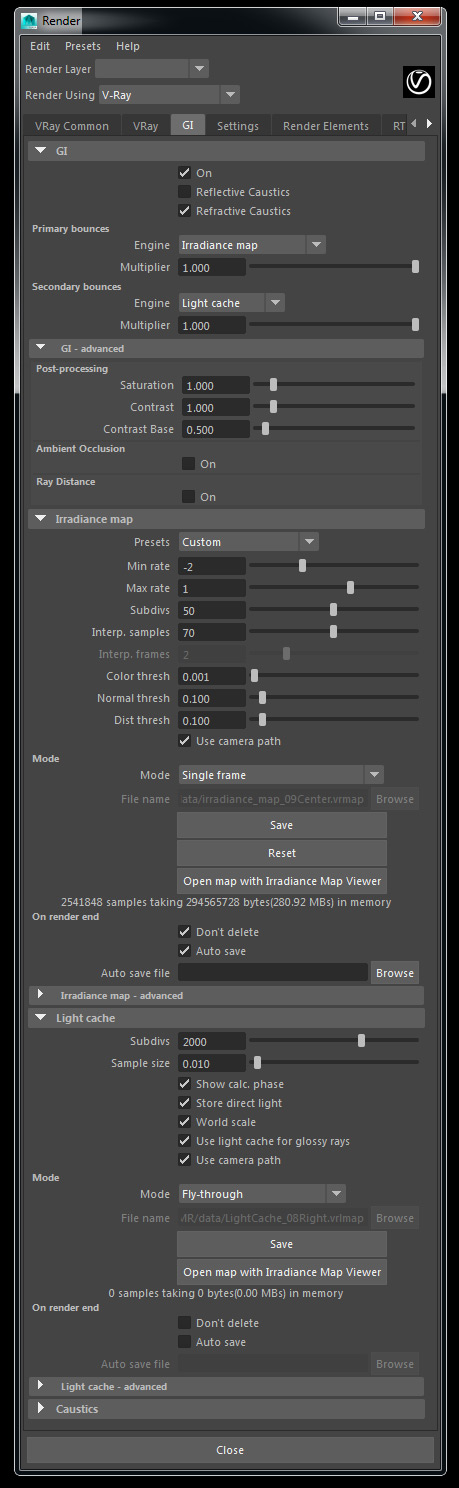Collapse the Light cache section

(x=228, y=1018)
